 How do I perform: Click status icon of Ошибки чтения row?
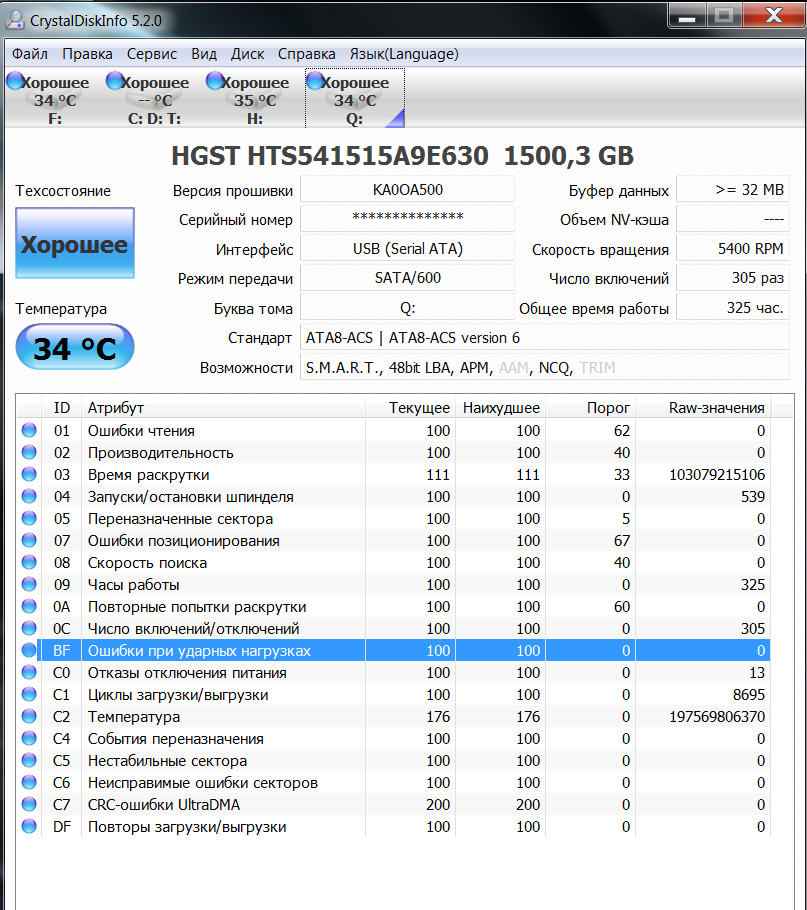point(29,430)
